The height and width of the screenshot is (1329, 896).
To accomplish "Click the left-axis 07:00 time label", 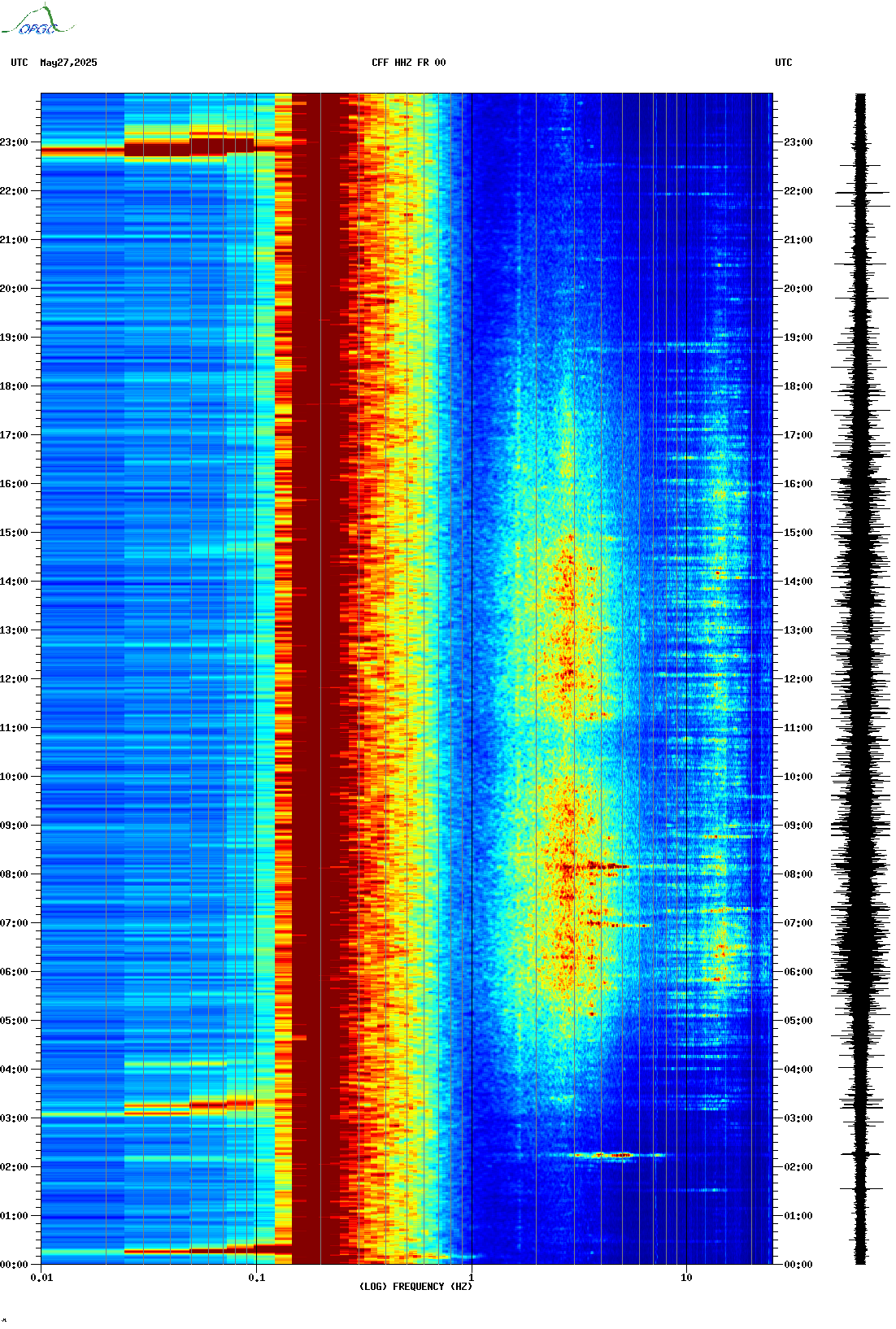I will [x=14, y=923].
